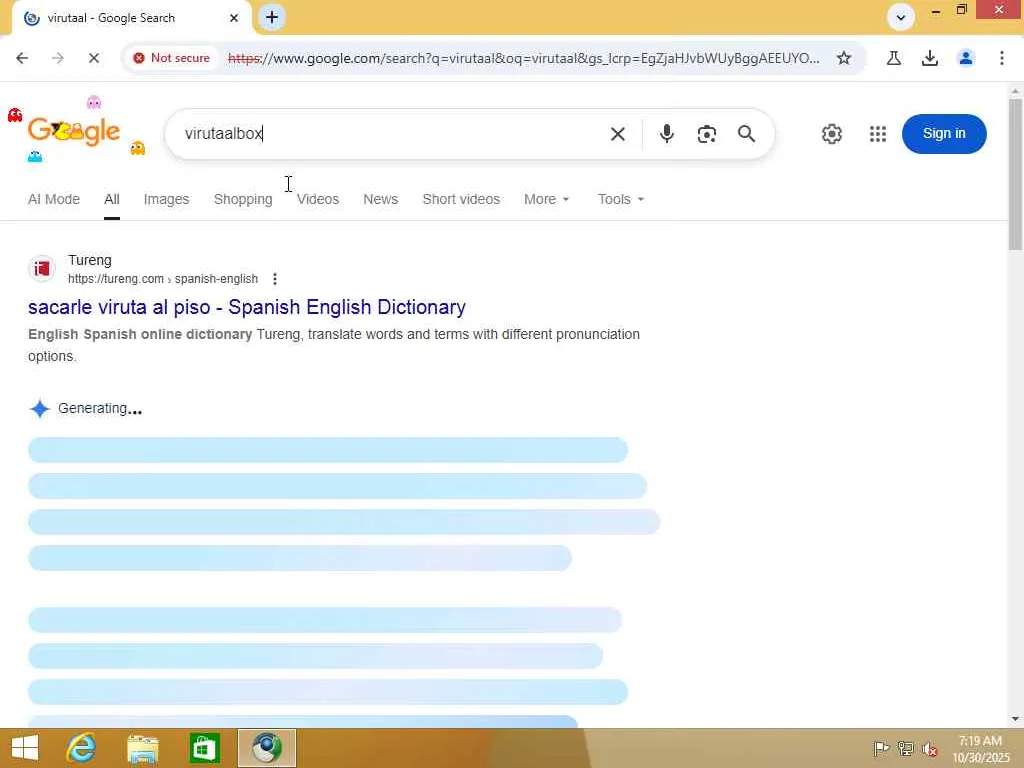Click the page vertical scrollbar thumb
This screenshot has height=768, width=1024.
click(1014, 174)
